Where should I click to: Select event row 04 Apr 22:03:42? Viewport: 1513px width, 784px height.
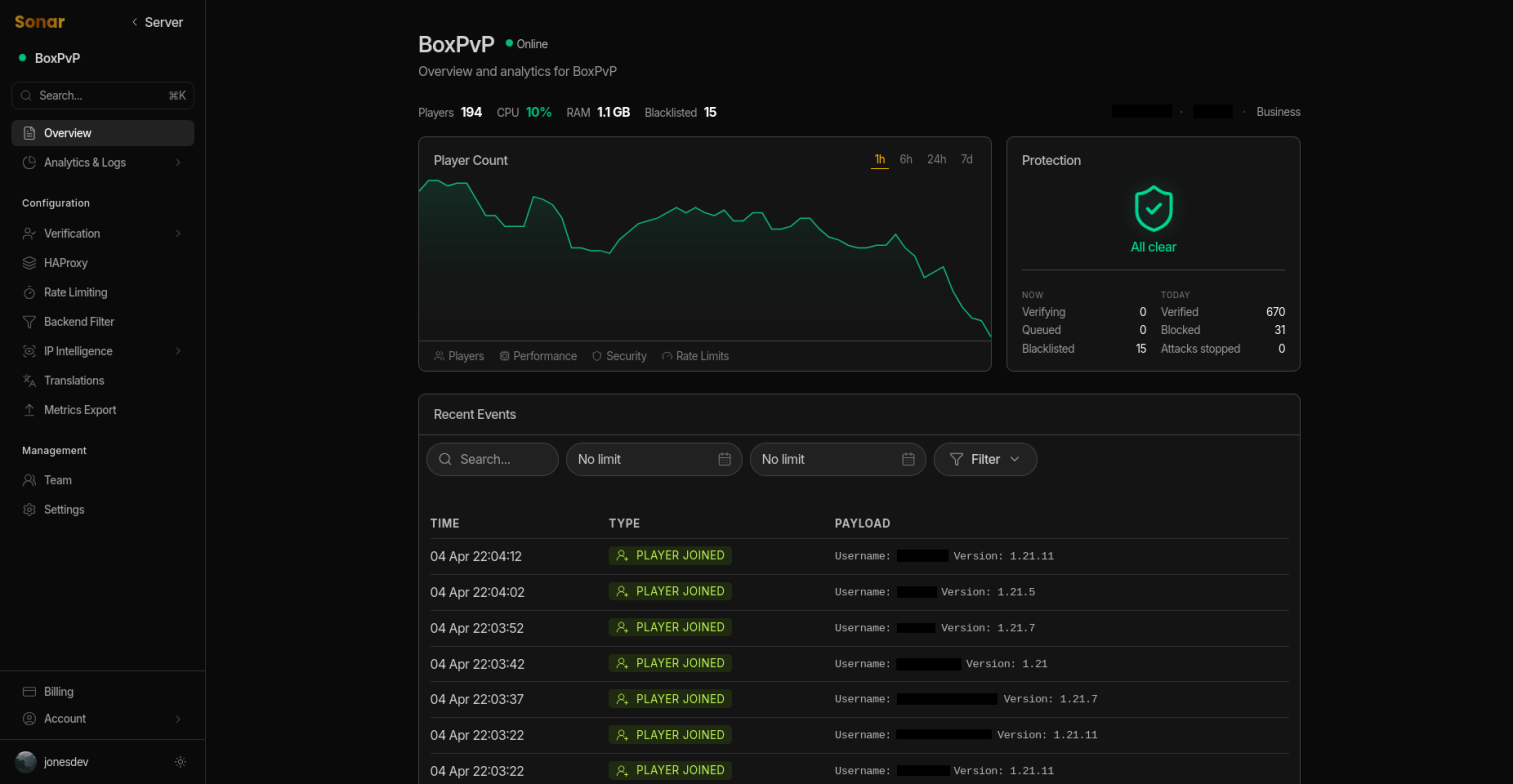[859, 664]
